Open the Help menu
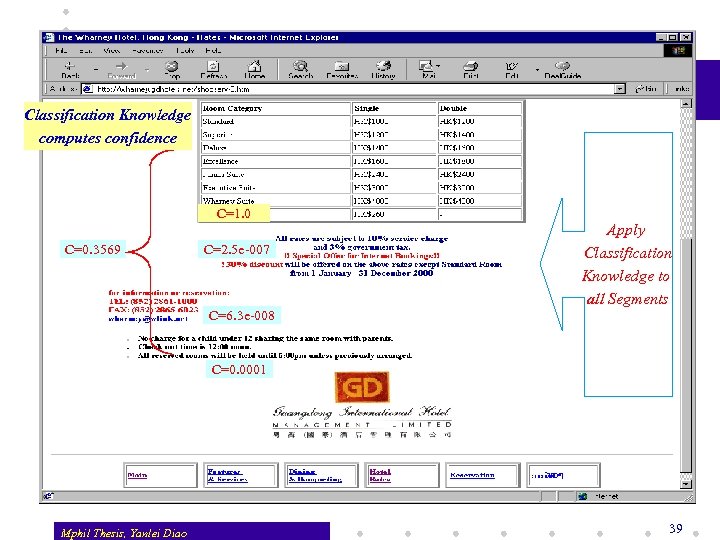 pyautogui.click(x=213, y=51)
